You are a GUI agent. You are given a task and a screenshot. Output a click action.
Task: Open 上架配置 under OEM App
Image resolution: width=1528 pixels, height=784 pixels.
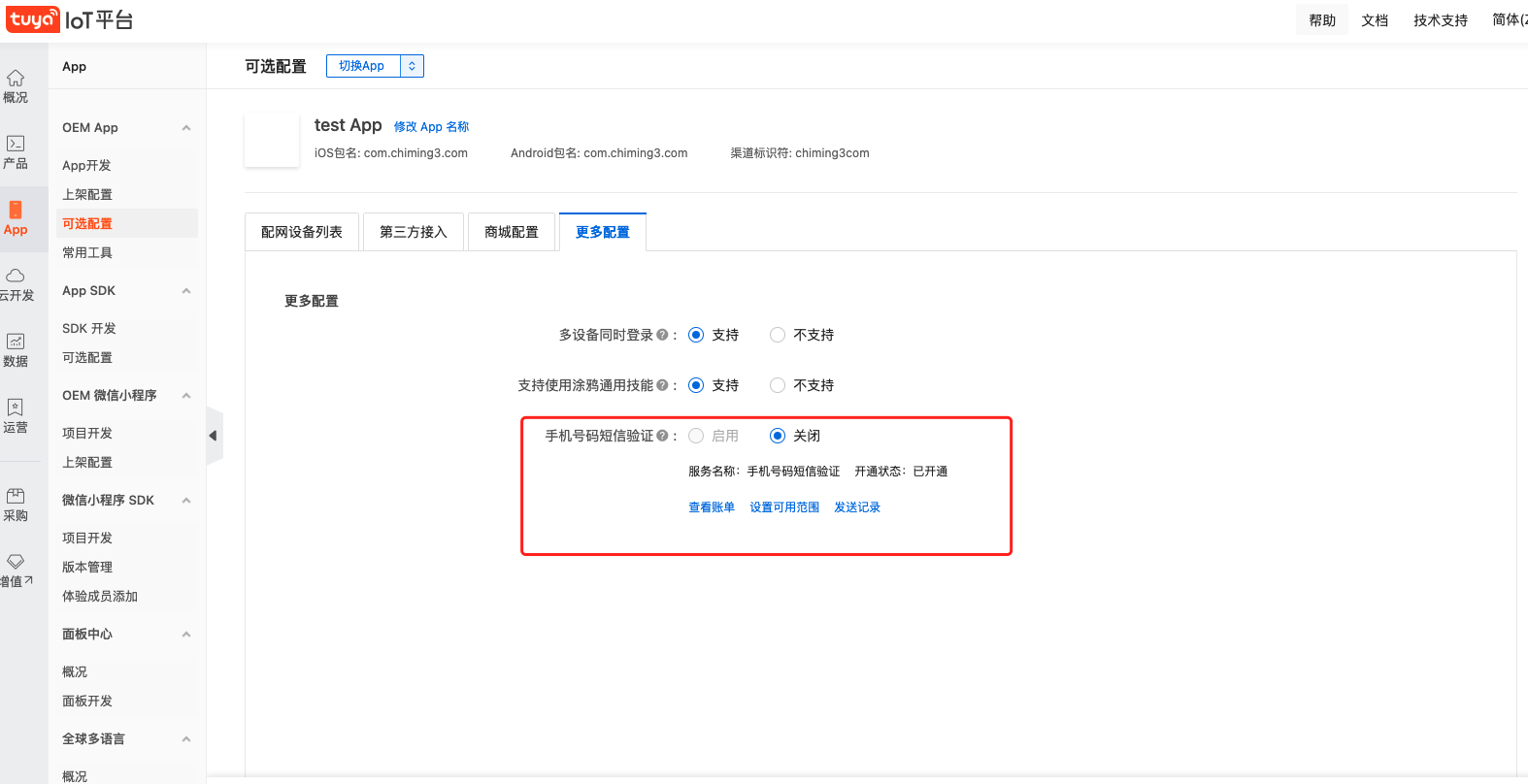tap(87, 195)
